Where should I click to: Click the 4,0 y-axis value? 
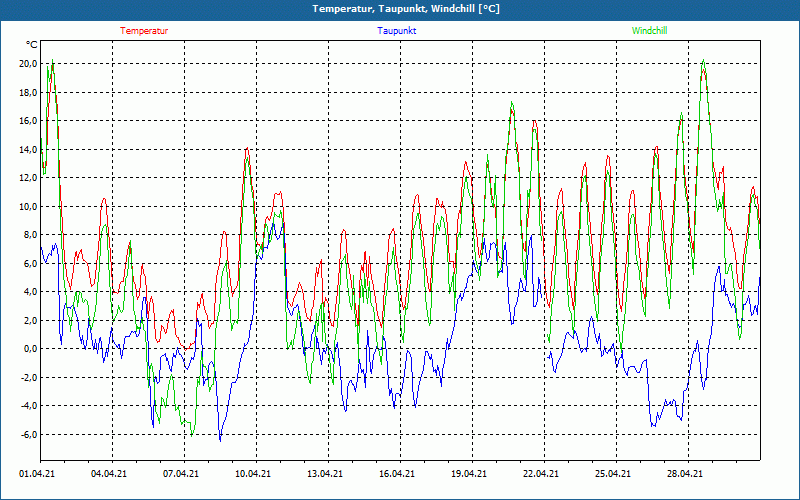30,292
